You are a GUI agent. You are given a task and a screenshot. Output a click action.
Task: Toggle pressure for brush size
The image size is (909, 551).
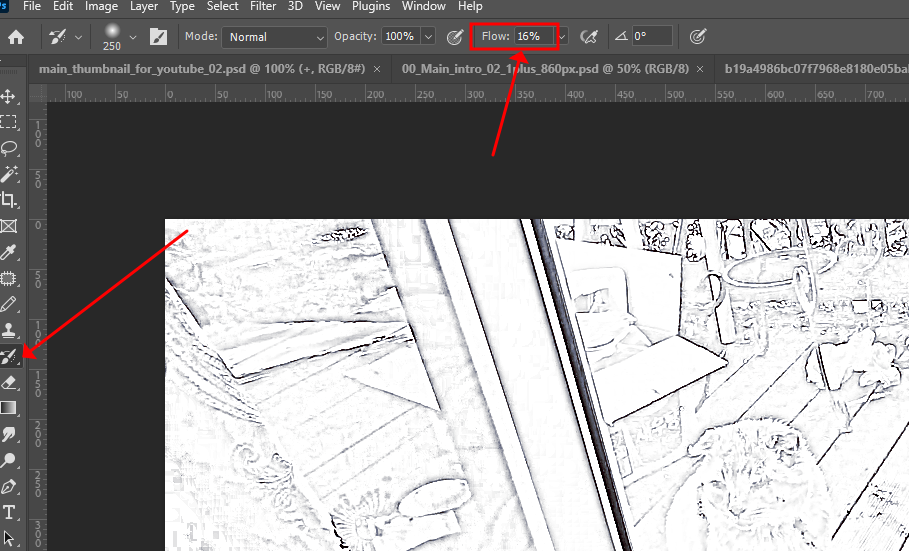click(697, 37)
